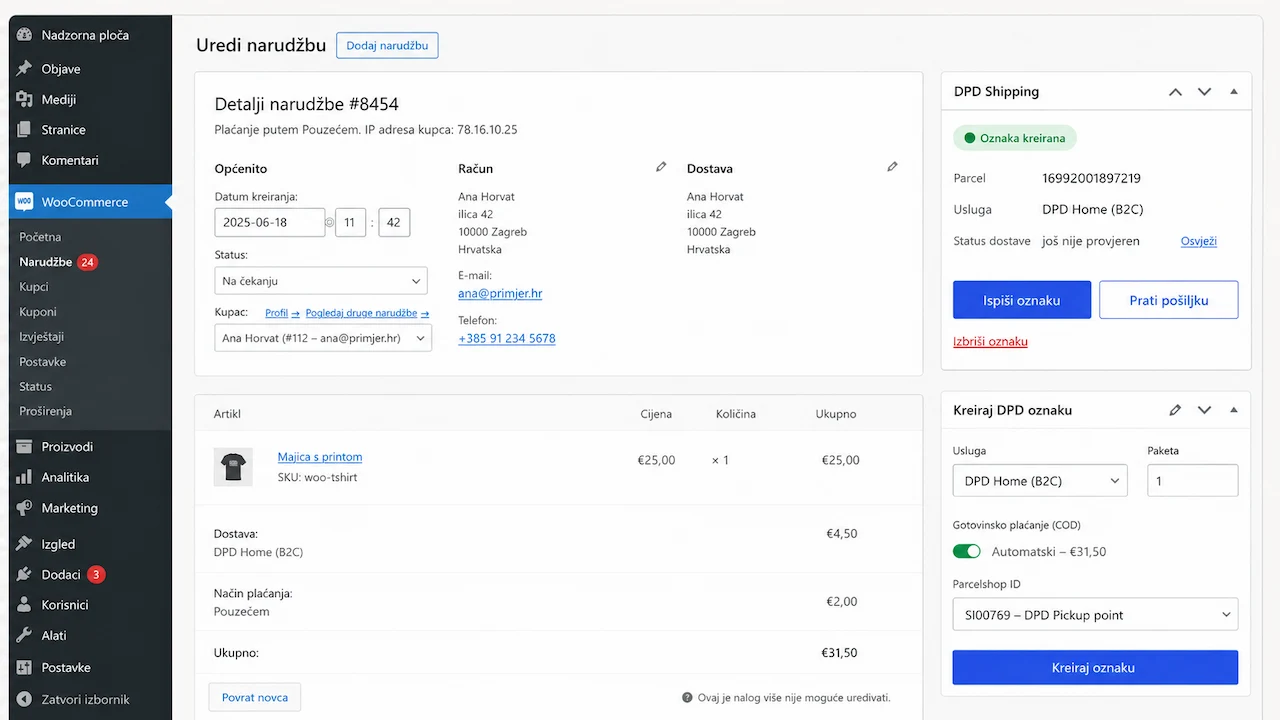Screen dimensions: 1280x720
Task: Click the Nadzorna ploča dashboard icon
Action: coord(25,35)
